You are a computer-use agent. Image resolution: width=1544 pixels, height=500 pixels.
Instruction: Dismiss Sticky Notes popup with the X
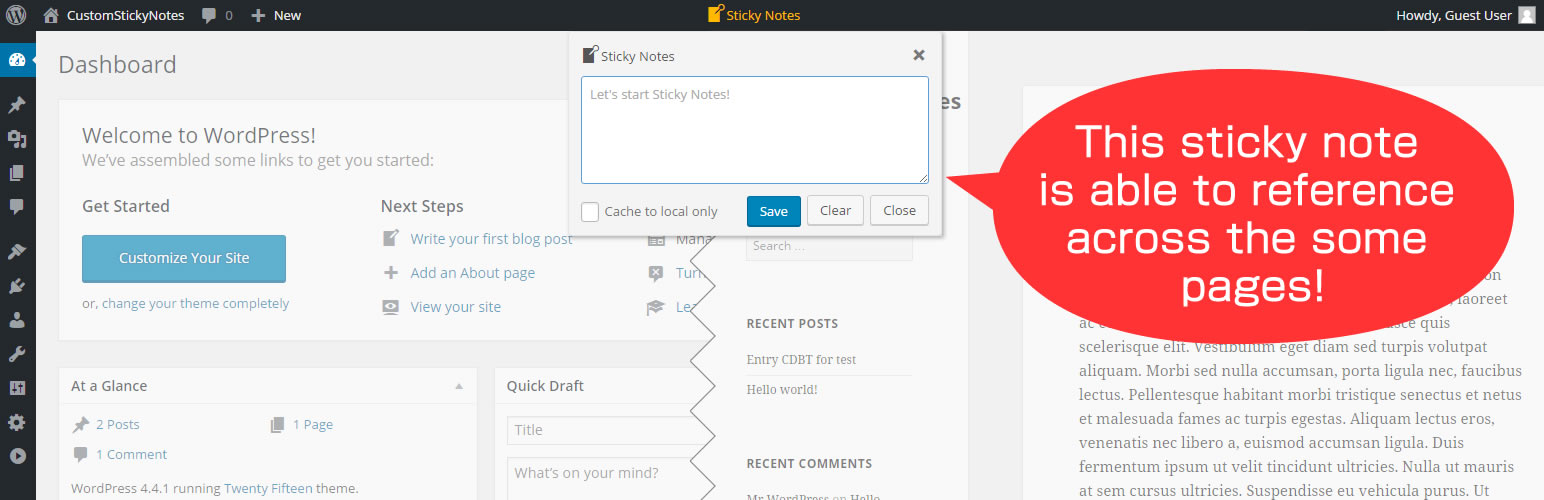[x=919, y=55]
